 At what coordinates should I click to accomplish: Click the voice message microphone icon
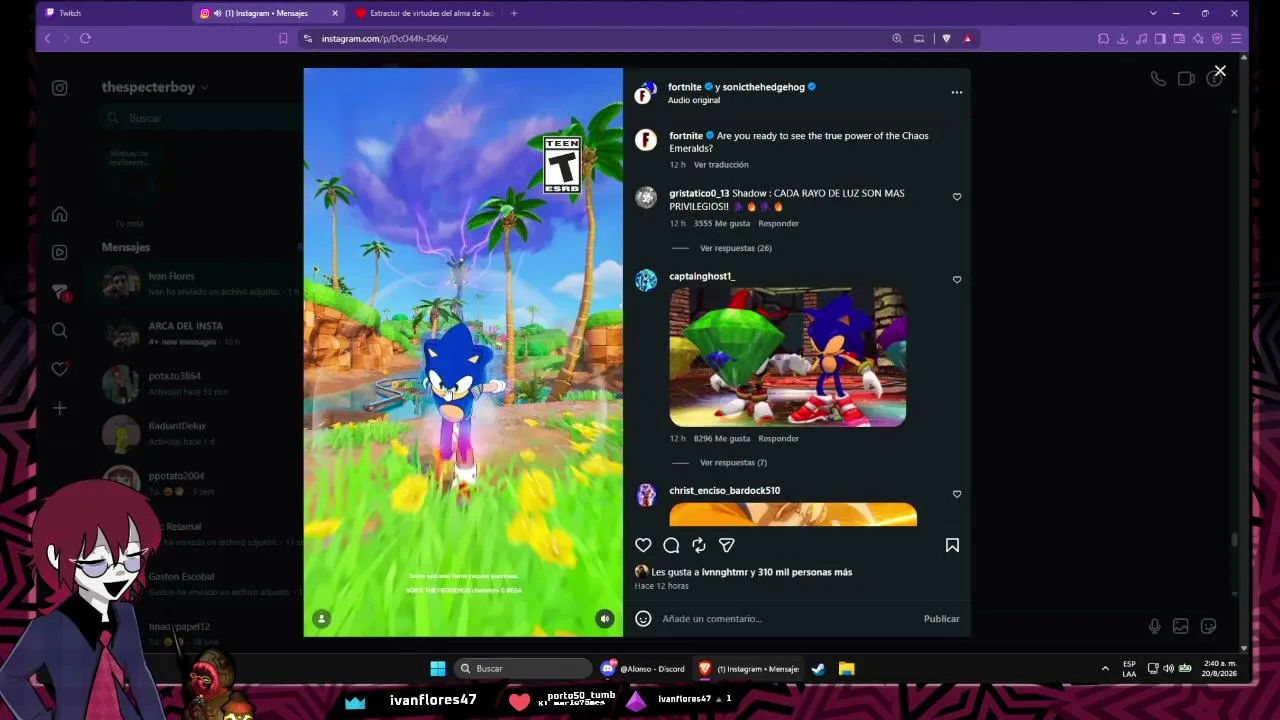click(1155, 626)
